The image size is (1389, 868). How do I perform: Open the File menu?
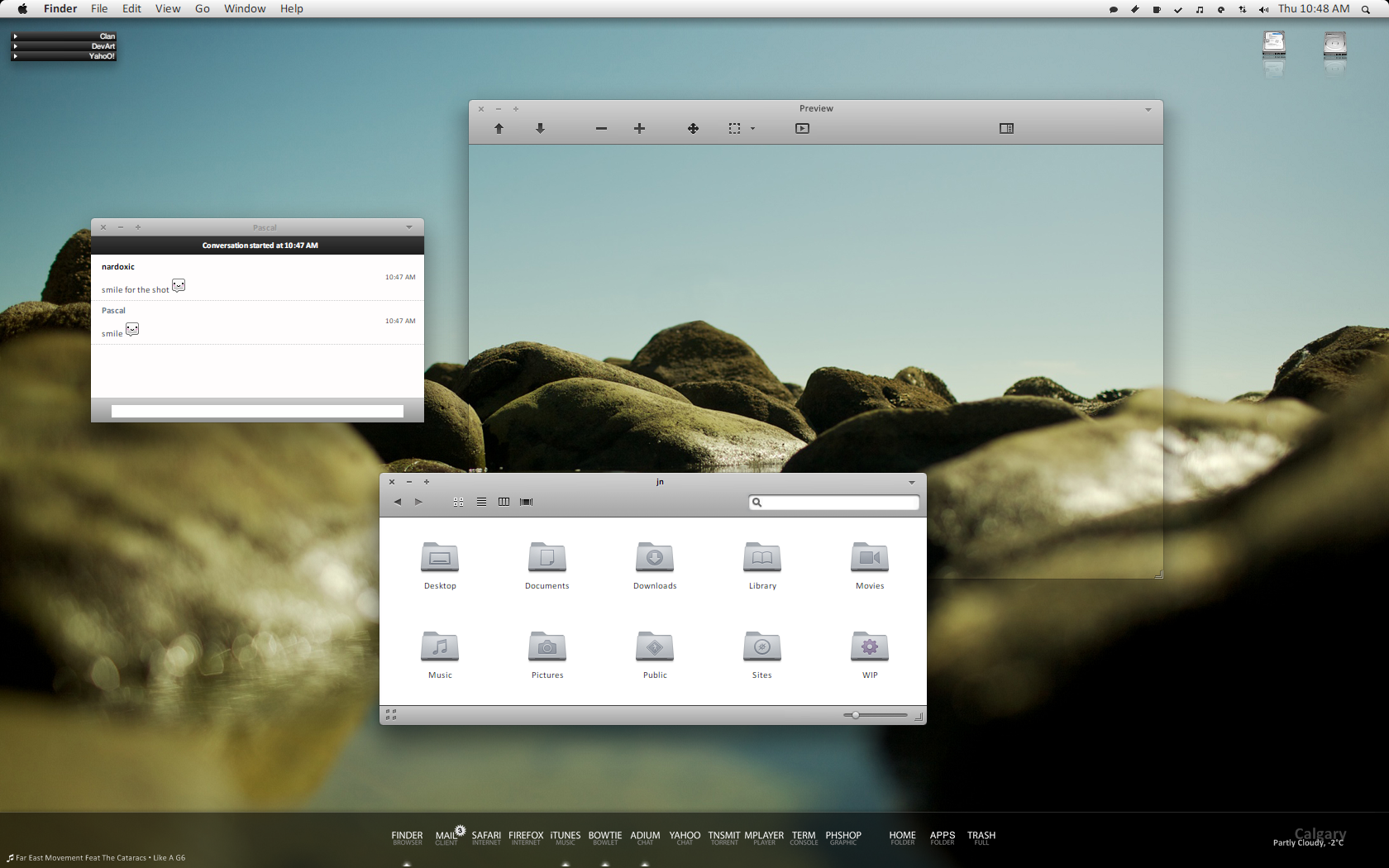point(99,9)
